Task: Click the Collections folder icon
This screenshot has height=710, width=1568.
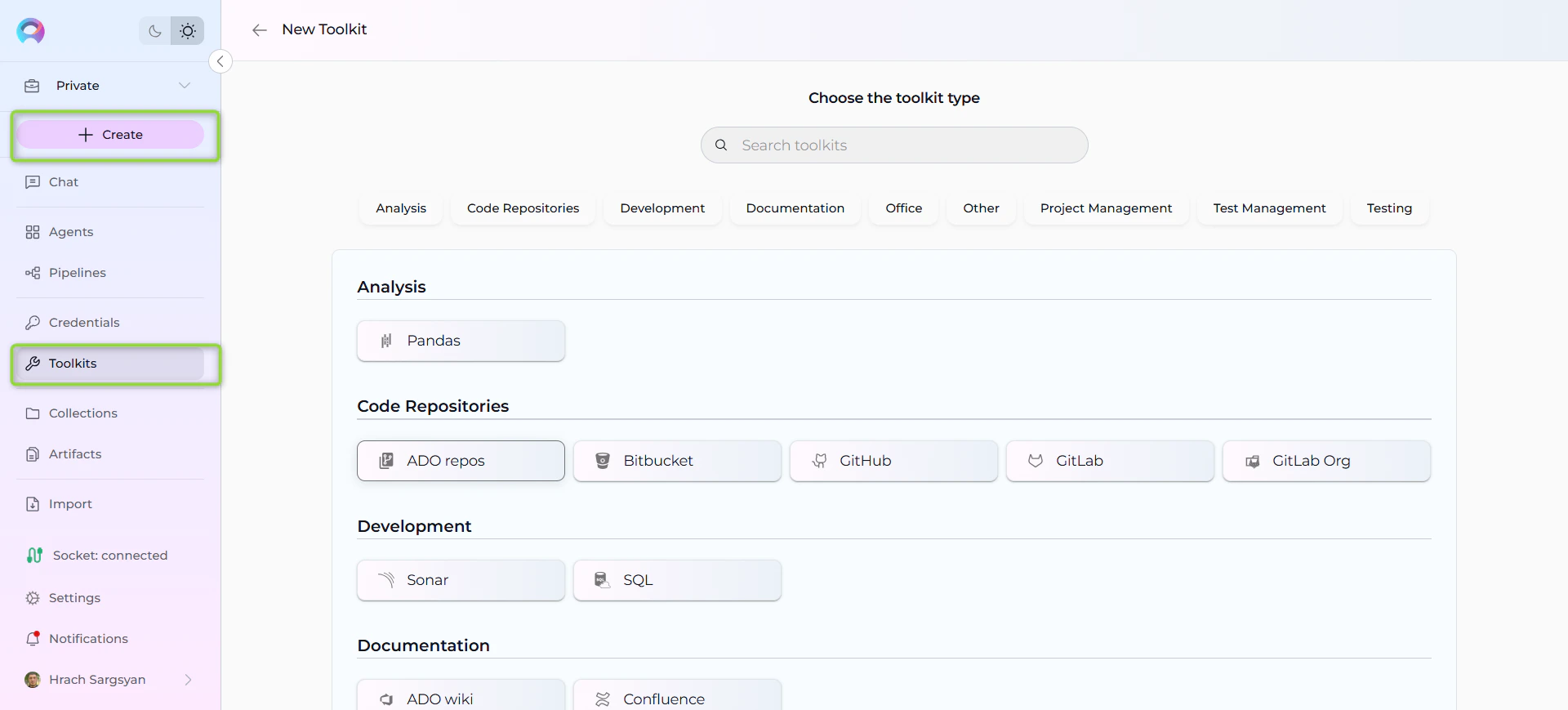Action: click(x=33, y=413)
